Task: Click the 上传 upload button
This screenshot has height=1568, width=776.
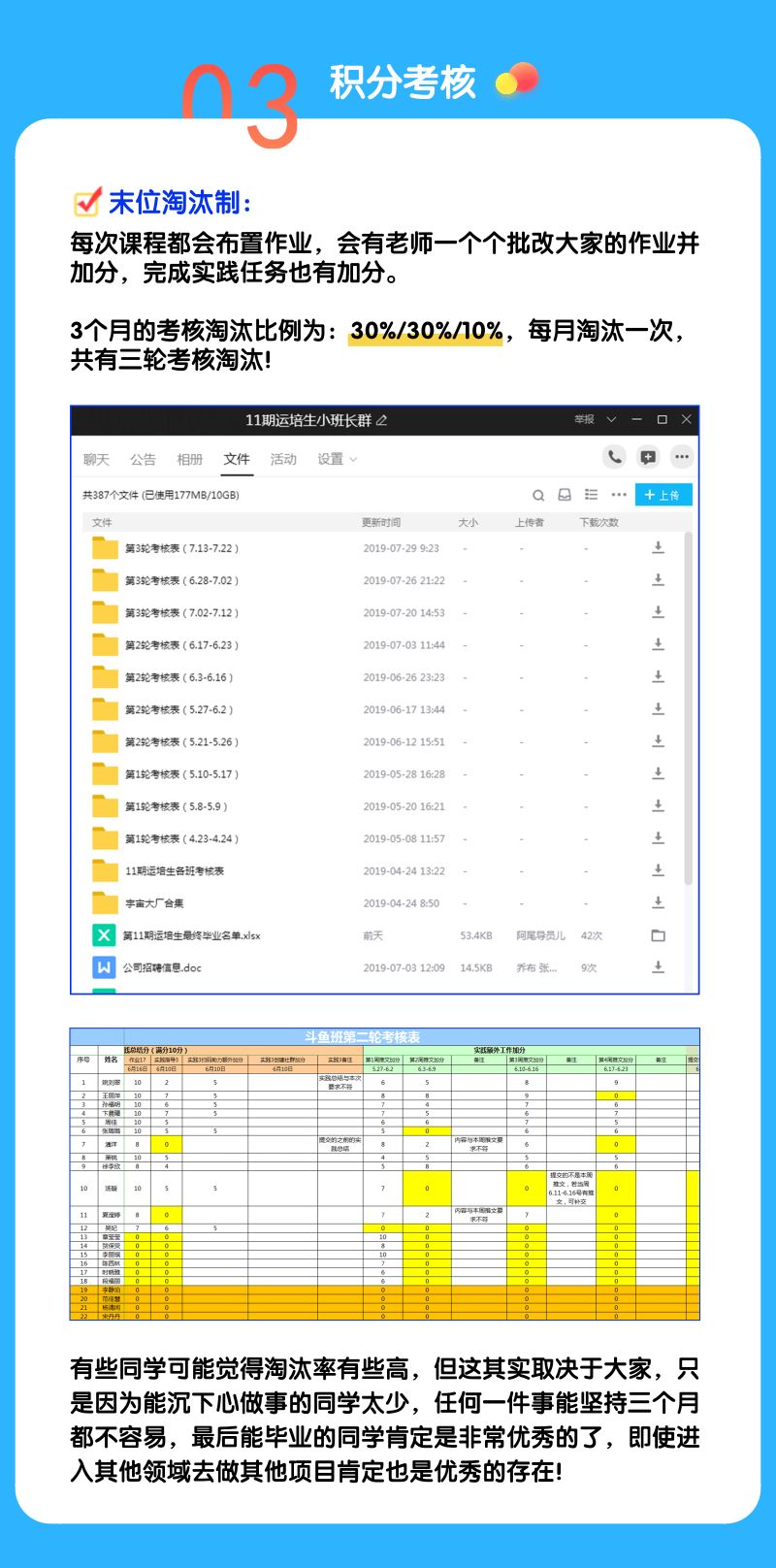Action: coord(663,495)
